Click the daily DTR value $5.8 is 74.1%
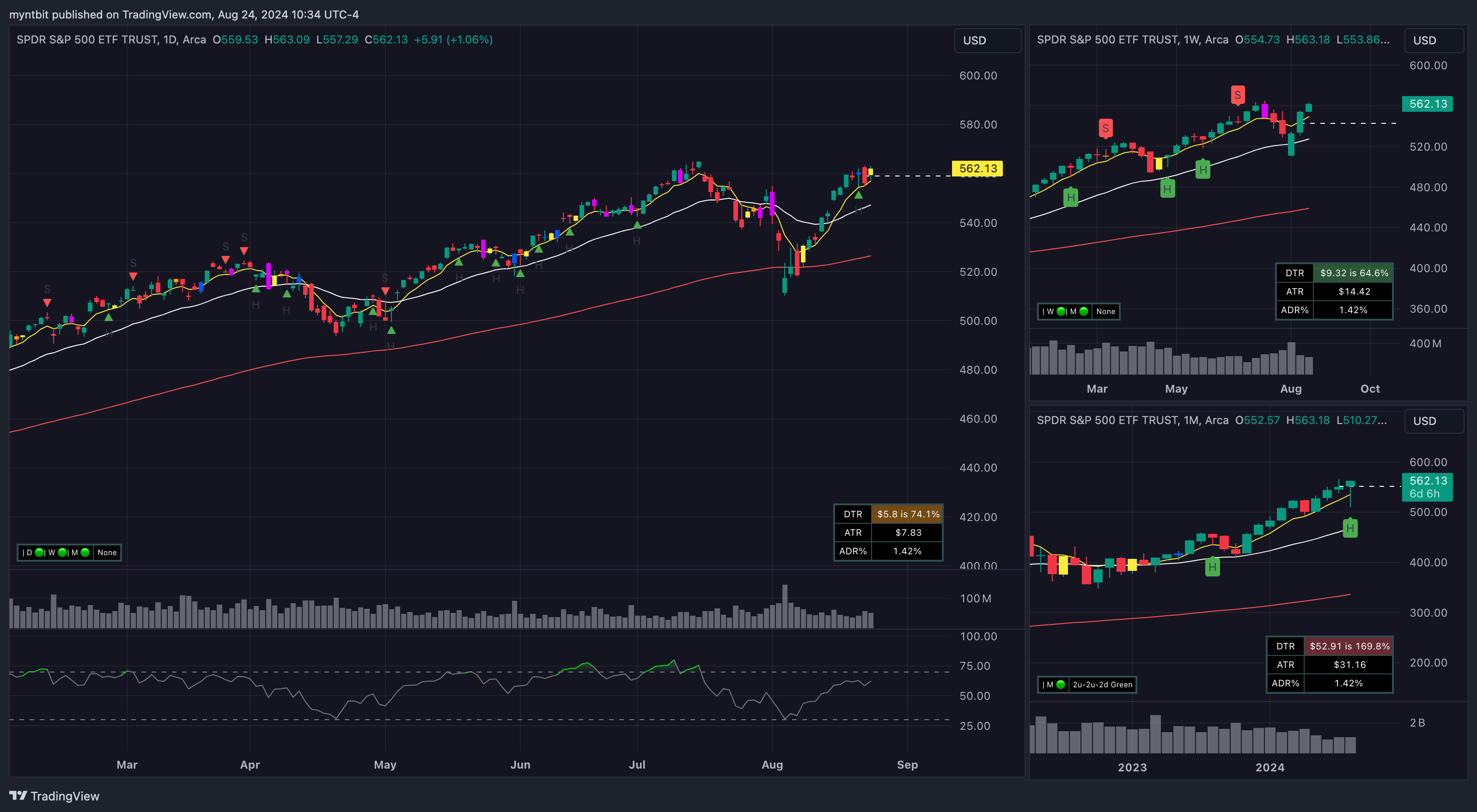Image resolution: width=1477 pixels, height=812 pixels. coord(908,514)
